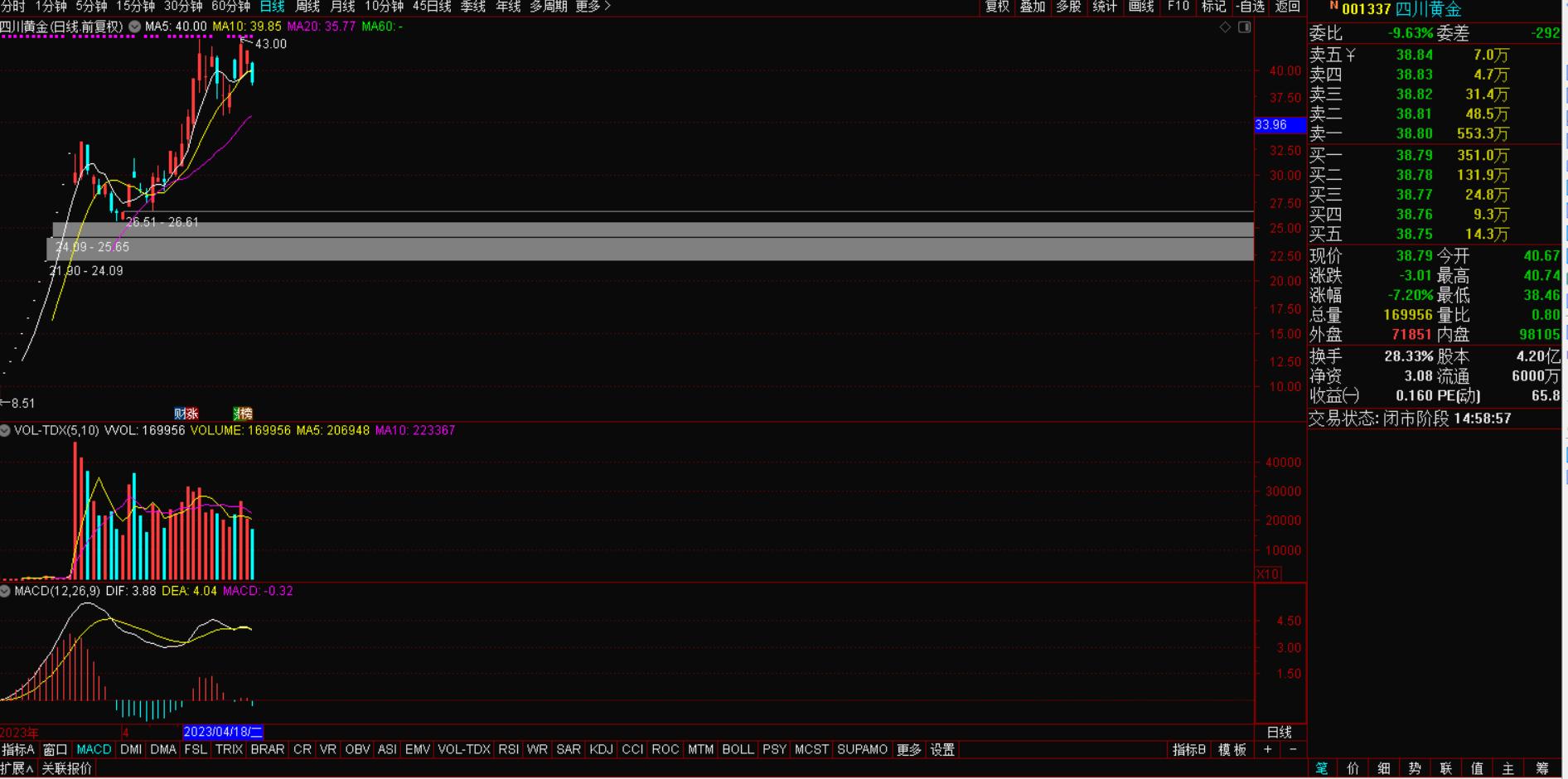Open the 关联报价 related quotes tab
This screenshot has height=779, width=1568.
[x=67, y=768]
